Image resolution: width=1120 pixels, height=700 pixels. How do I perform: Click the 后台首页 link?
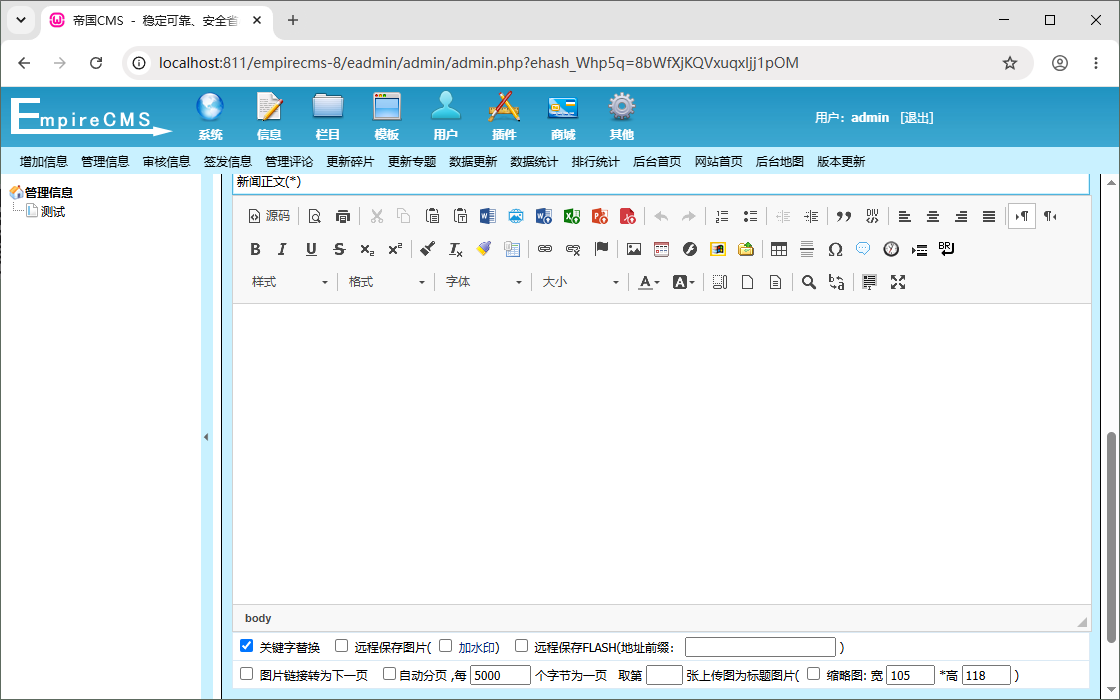click(657, 161)
